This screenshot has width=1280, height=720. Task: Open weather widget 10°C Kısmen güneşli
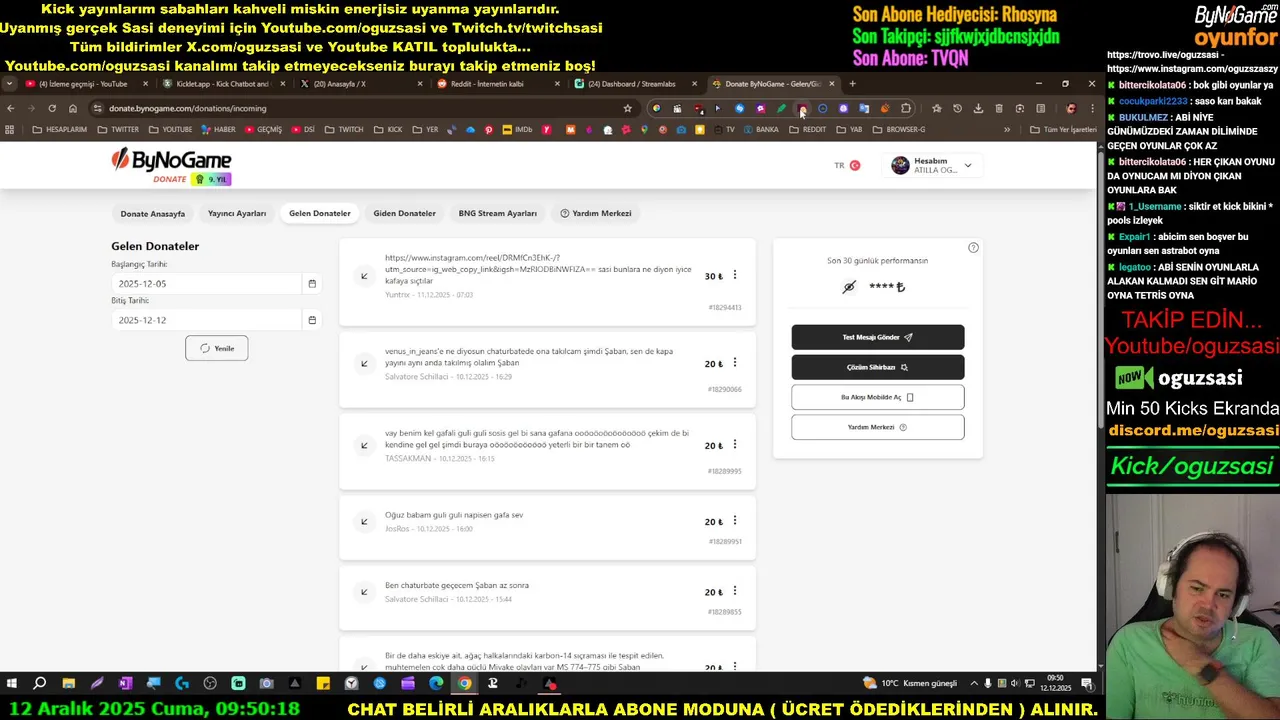(x=912, y=683)
